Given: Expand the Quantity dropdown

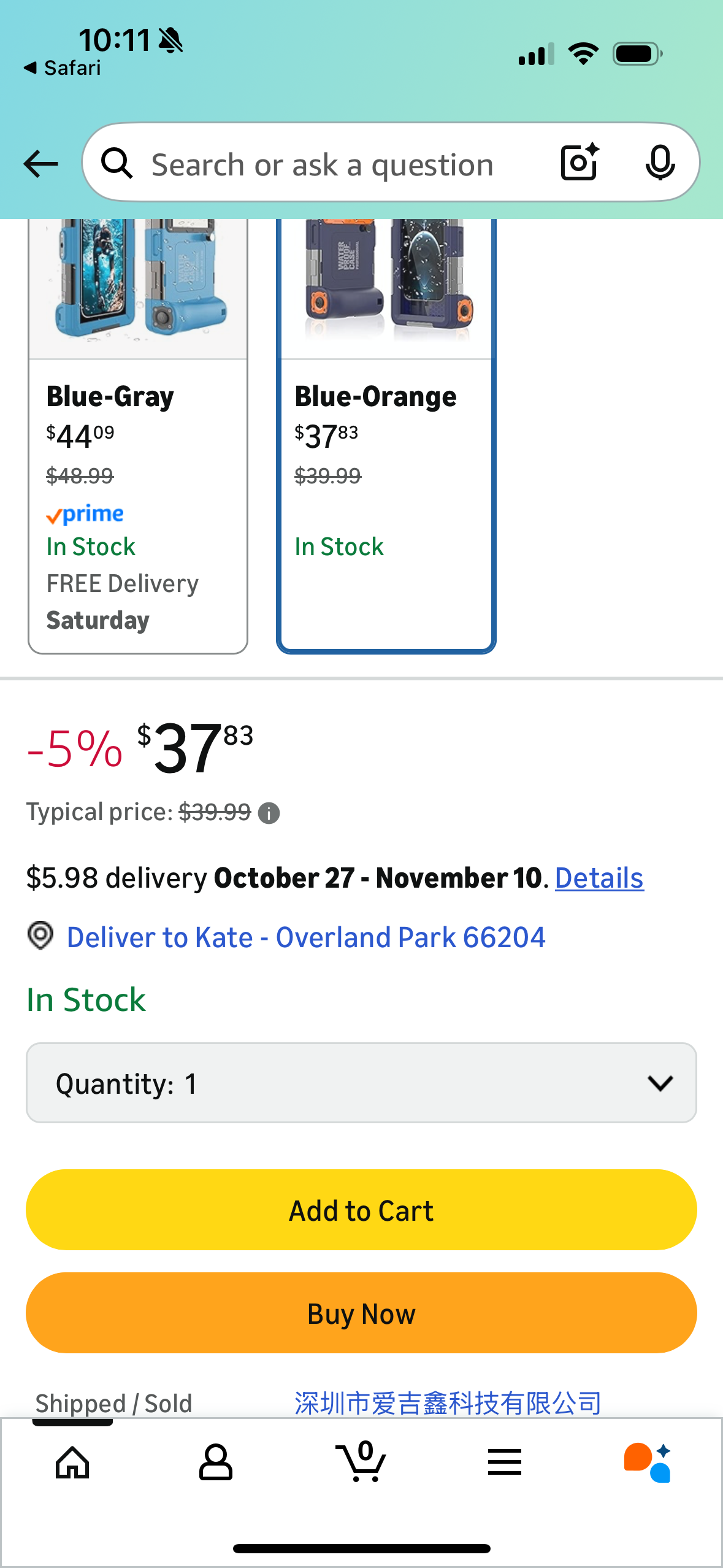Looking at the screenshot, I should pyautogui.click(x=361, y=1083).
